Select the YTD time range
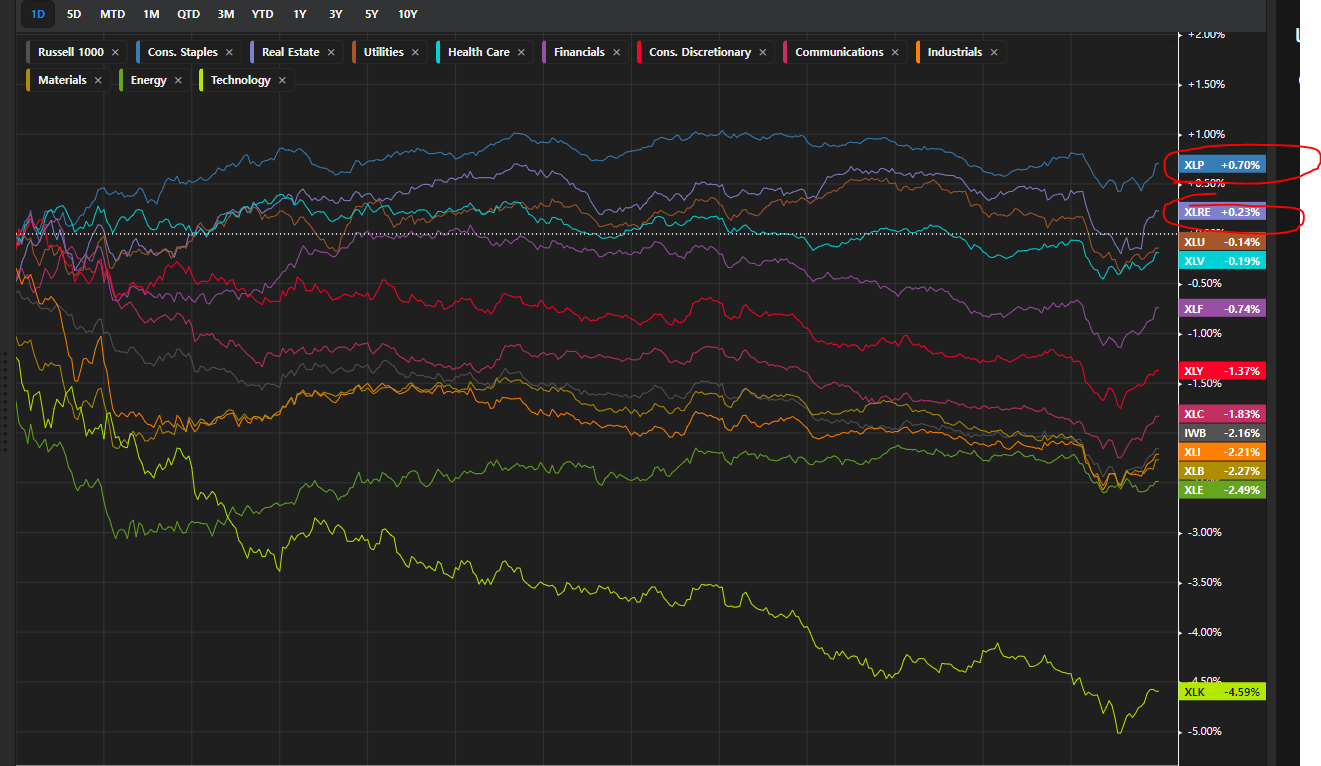Viewport: 1321px width, 766px height. (262, 14)
